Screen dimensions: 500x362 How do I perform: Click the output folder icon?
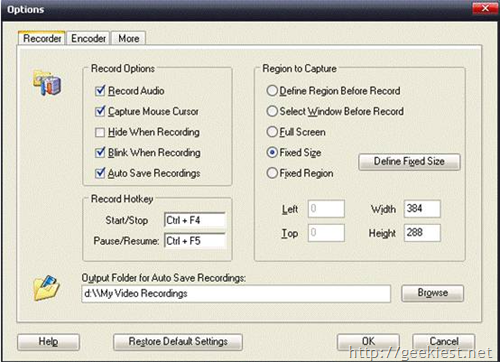click(x=46, y=288)
